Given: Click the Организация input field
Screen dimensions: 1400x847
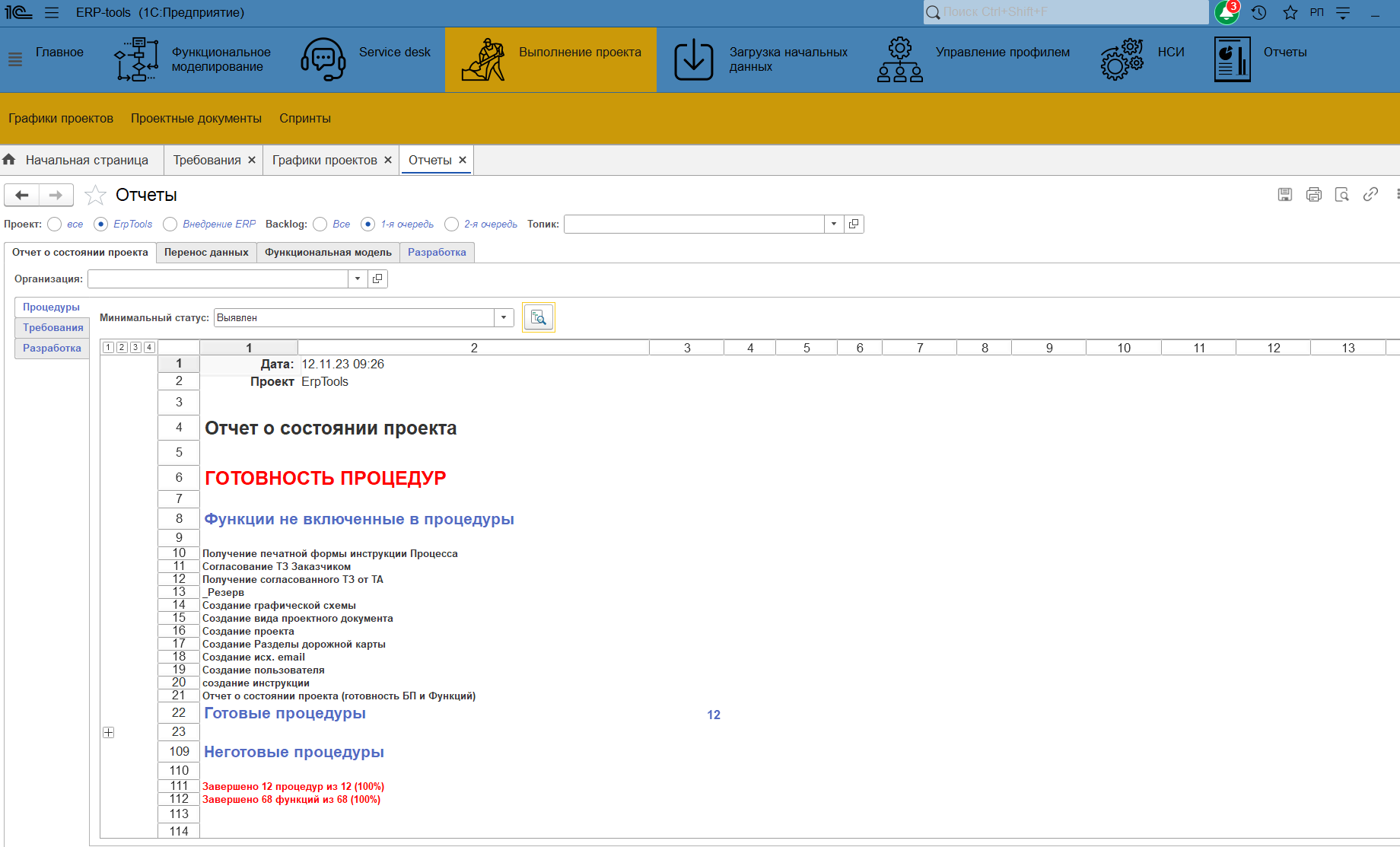Looking at the screenshot, I should (218, 279).
